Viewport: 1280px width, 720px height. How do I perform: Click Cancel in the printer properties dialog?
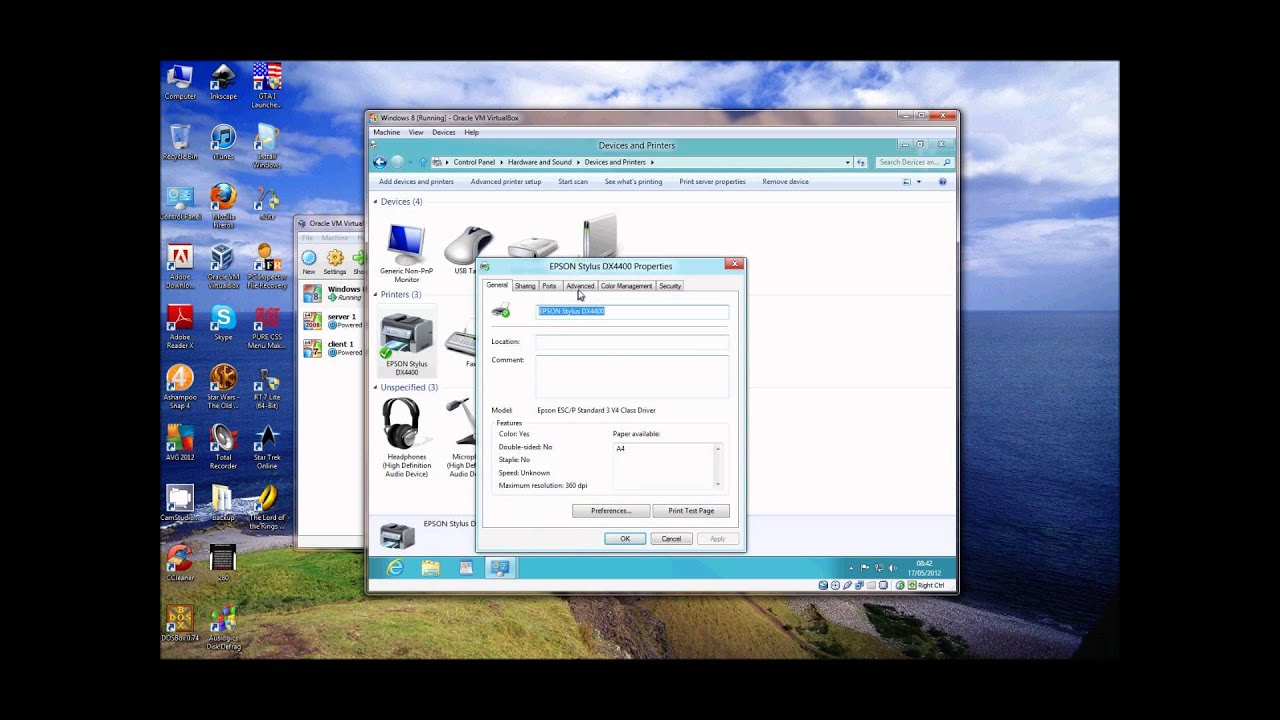point(671,539)
